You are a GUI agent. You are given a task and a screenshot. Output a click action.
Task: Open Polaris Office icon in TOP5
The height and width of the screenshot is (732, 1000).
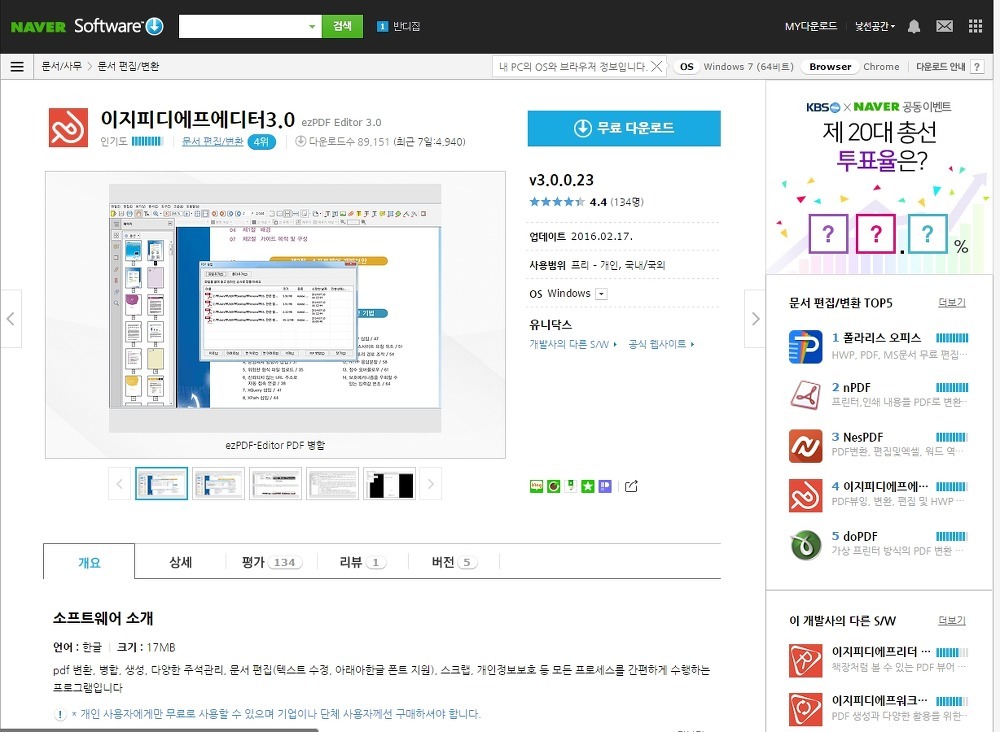tap(805, 346)
